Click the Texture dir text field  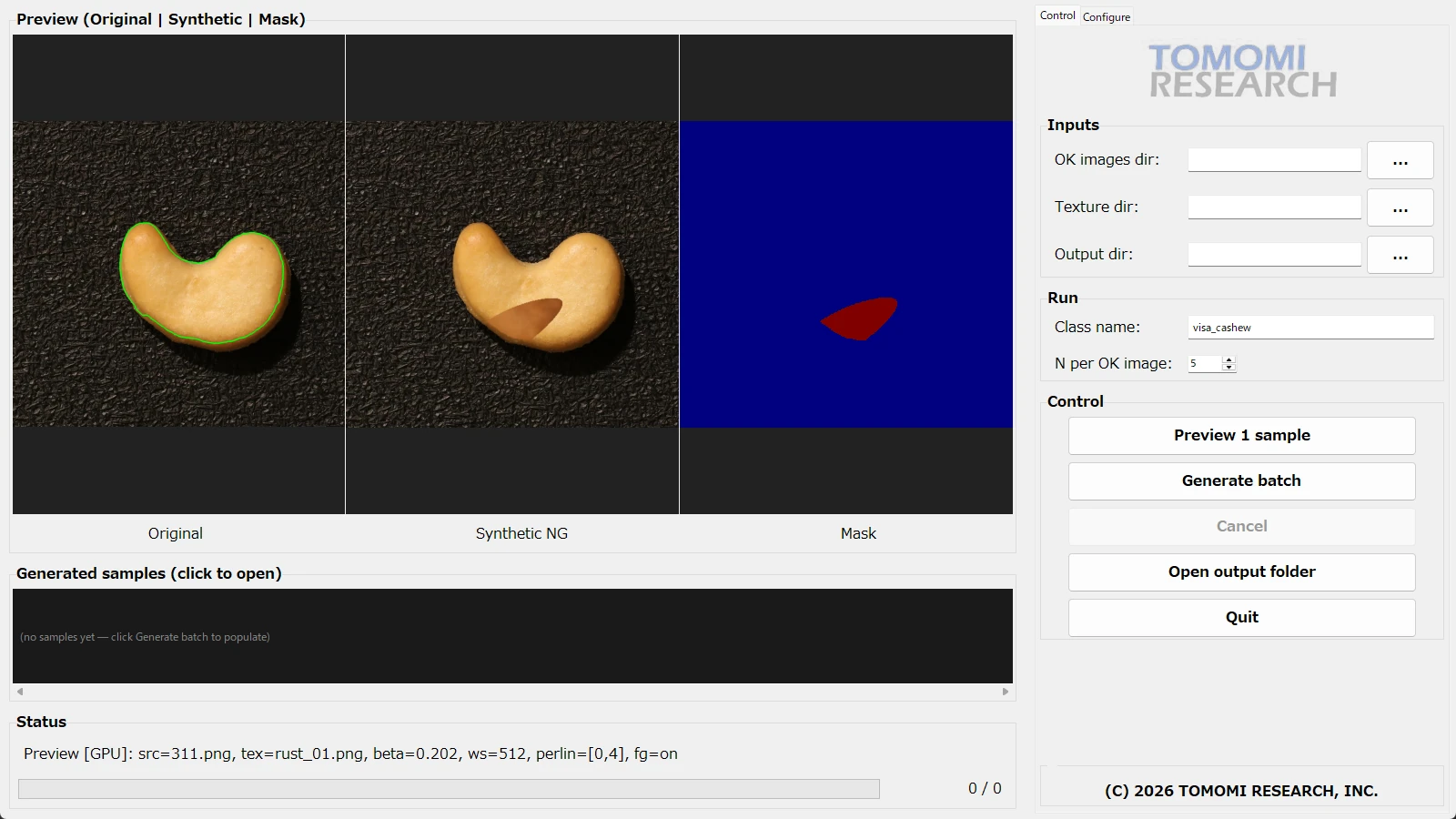pyautogui.click(x=1274, y=207)
